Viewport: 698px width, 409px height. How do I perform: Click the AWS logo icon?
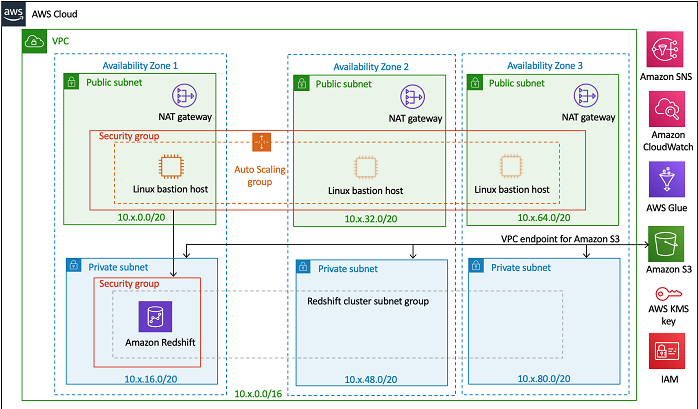[x=13, y=14]
